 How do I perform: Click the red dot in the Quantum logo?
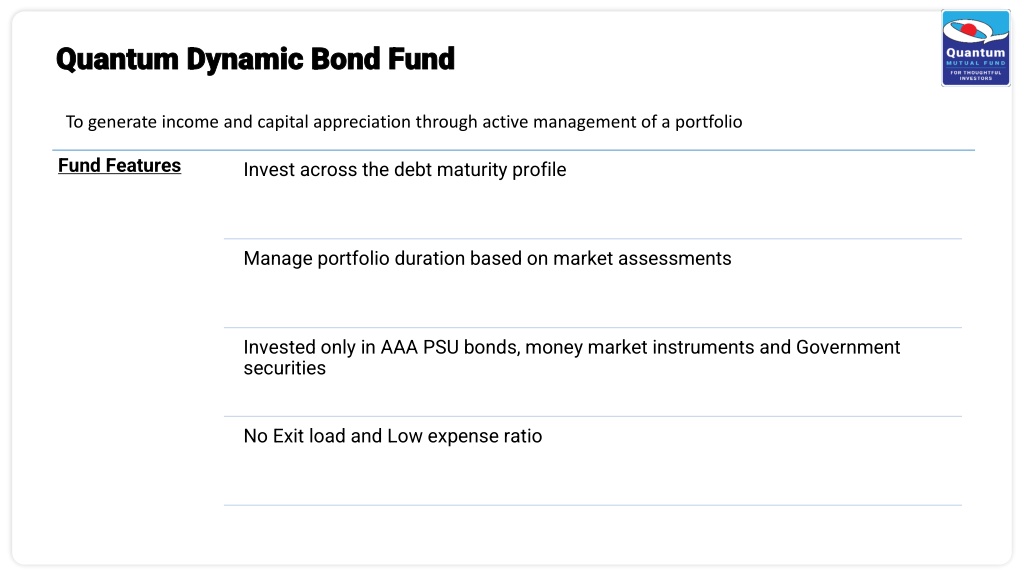click(970, 29)
